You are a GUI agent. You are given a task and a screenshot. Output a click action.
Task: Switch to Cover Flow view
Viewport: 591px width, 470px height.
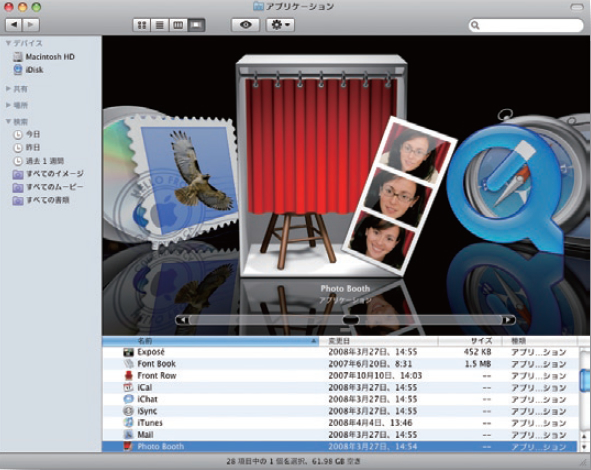pos(196,25)
